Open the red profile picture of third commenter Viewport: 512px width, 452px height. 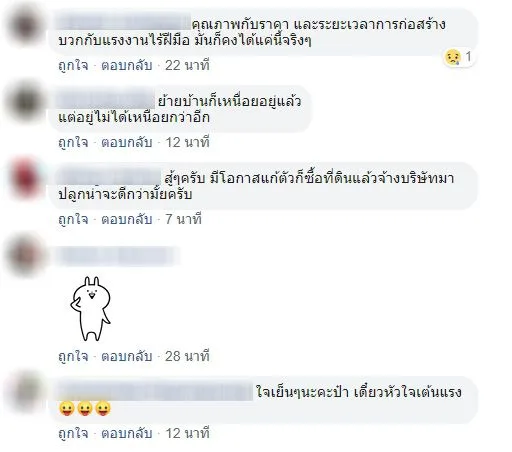pyautogui.click(x=26, y=180)
